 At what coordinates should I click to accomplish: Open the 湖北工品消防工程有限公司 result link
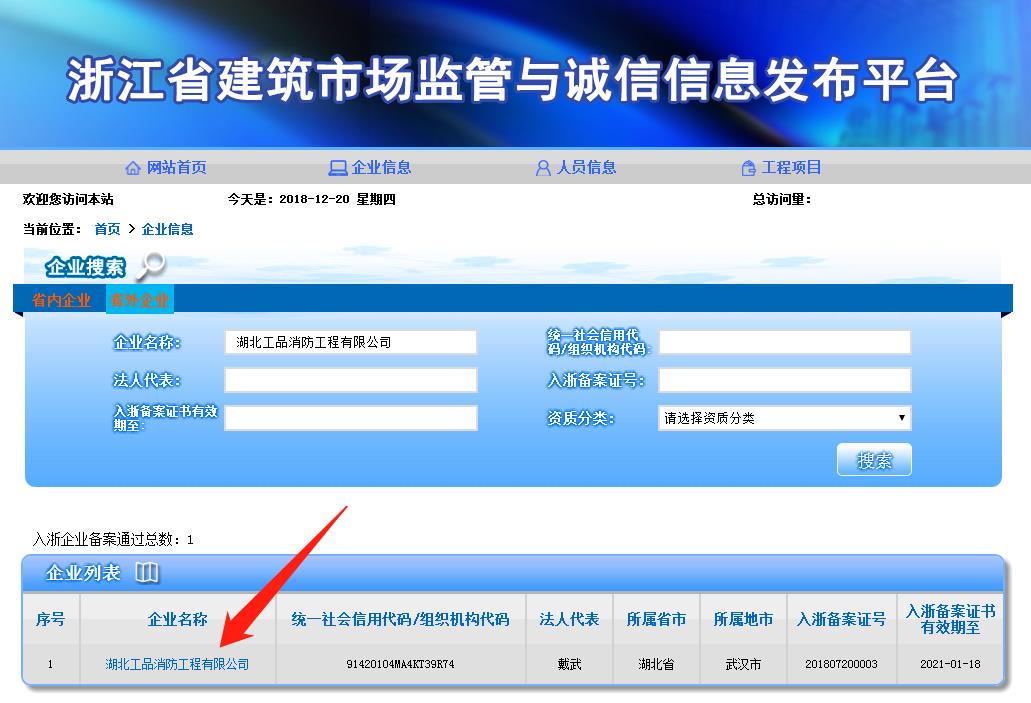[x=178, y=664]
